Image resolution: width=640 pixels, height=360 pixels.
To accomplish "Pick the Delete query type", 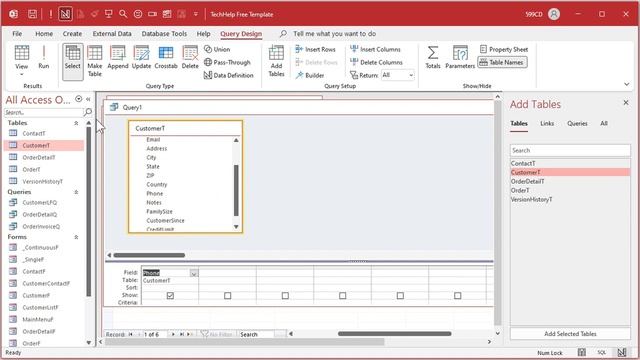I will tap(190, 57).
